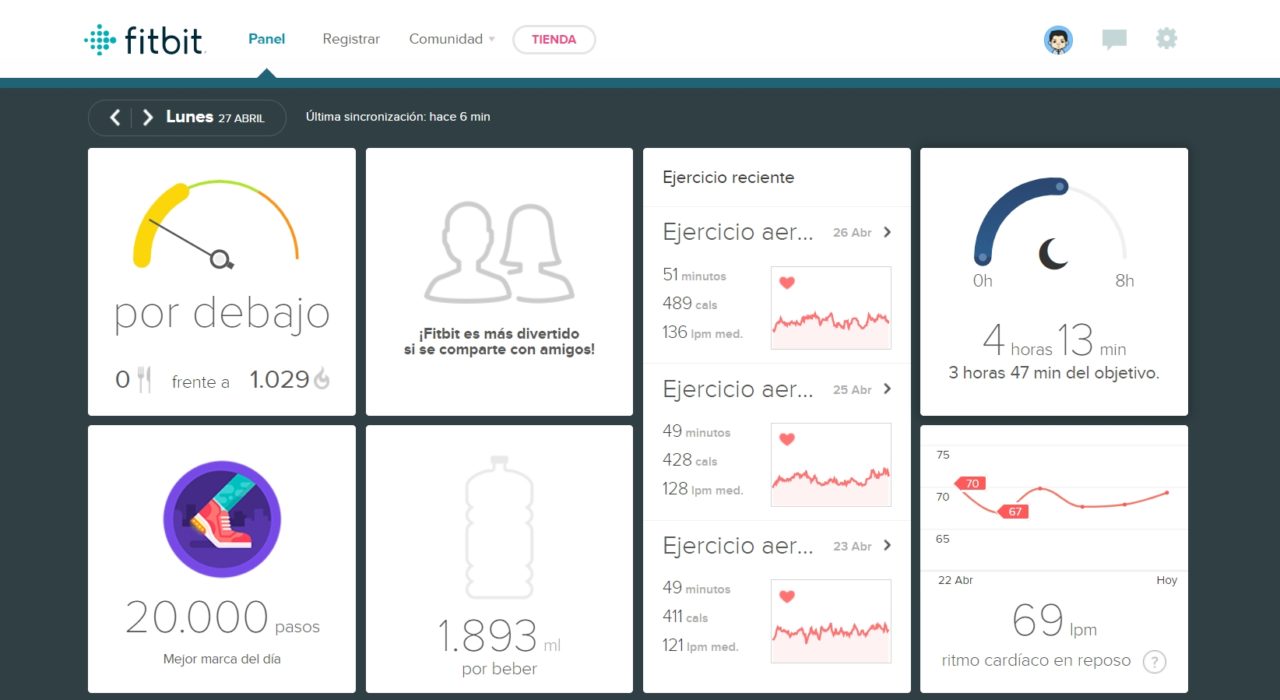The image size is (1280, 700).
Task: Click the TIENDA button
Action: [x=554, y=39]
